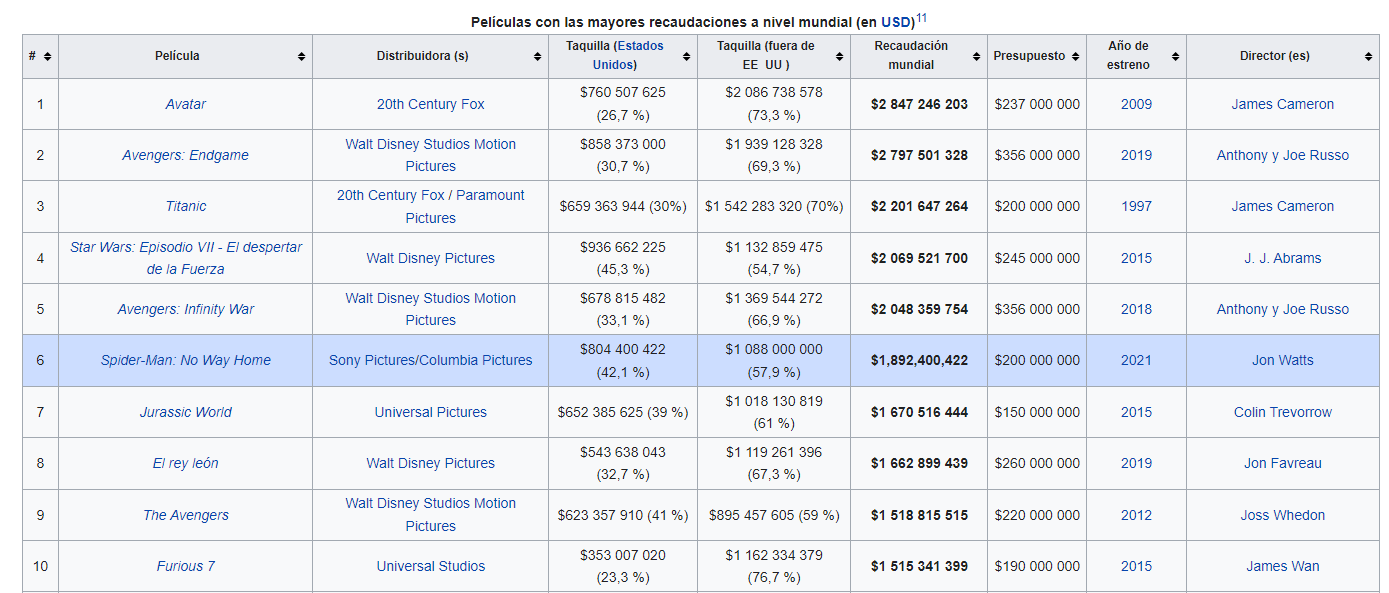Open the Joss Whedon director link
Viewport: 1389px width, 593px height.
[1283, 515]
